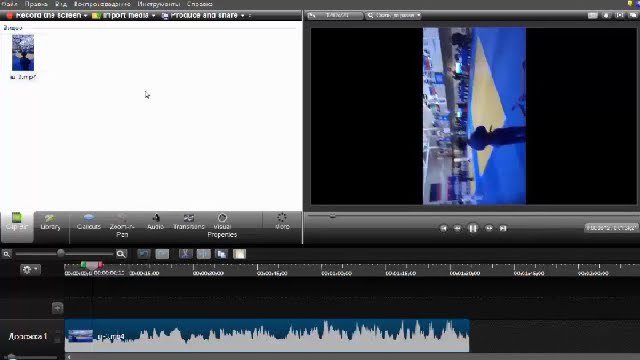This screenshot has width=640, height=360.
Task: Jump to next clip in preview
Action: [503, 229]
